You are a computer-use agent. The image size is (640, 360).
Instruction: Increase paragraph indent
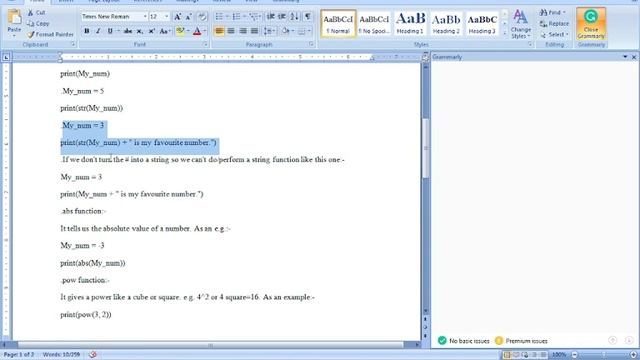[282, 17]
